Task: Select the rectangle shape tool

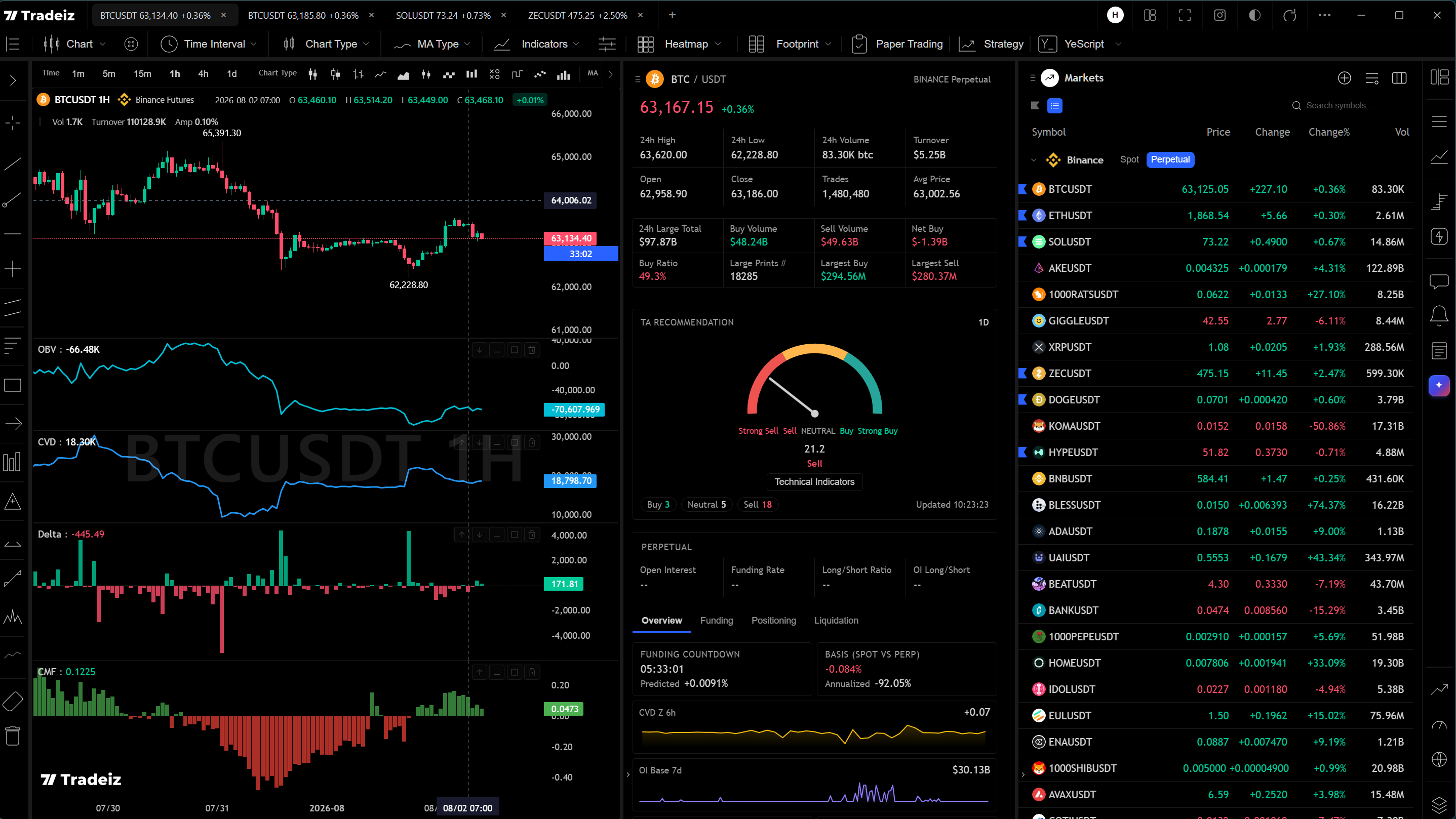Action: pos(13,386)
